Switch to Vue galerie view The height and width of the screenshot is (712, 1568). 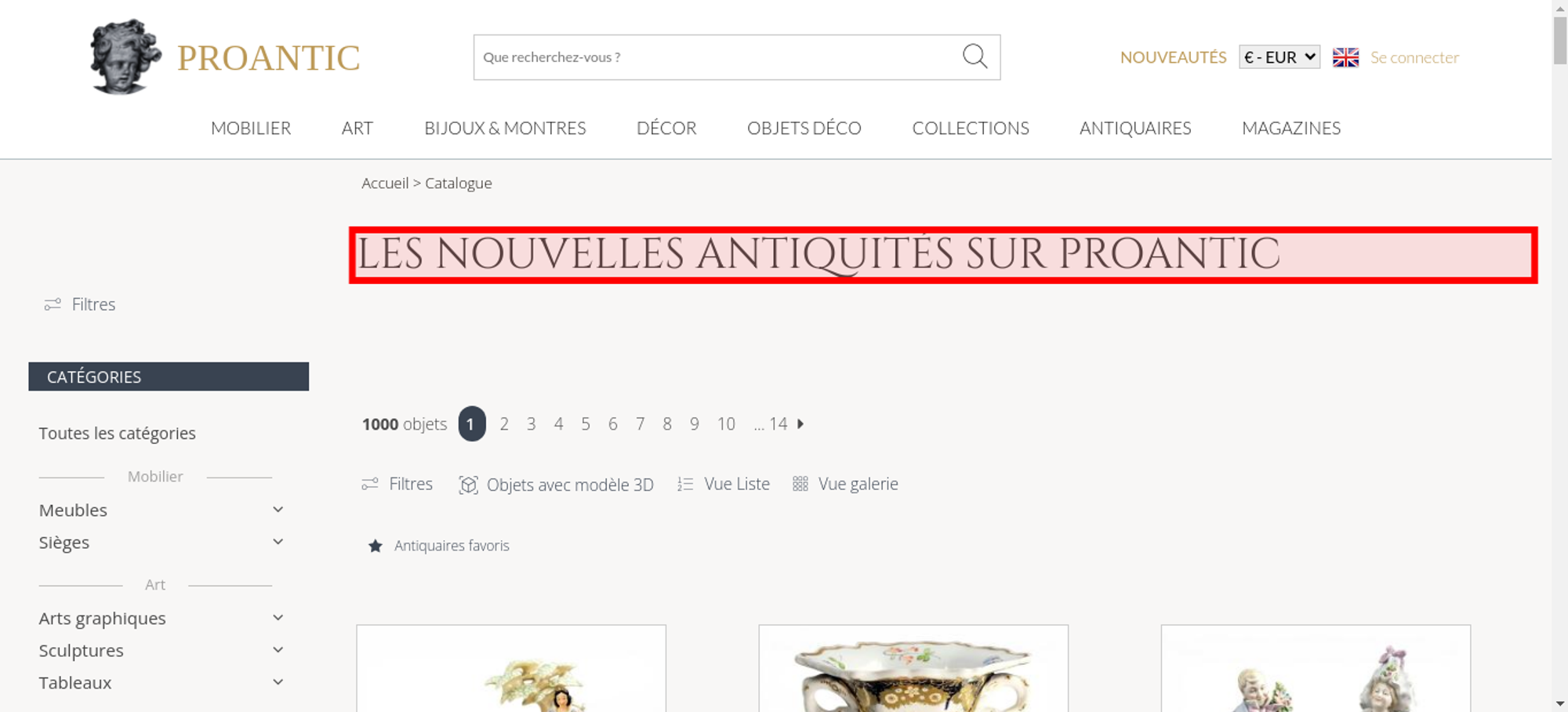click(x=845, y=484)
